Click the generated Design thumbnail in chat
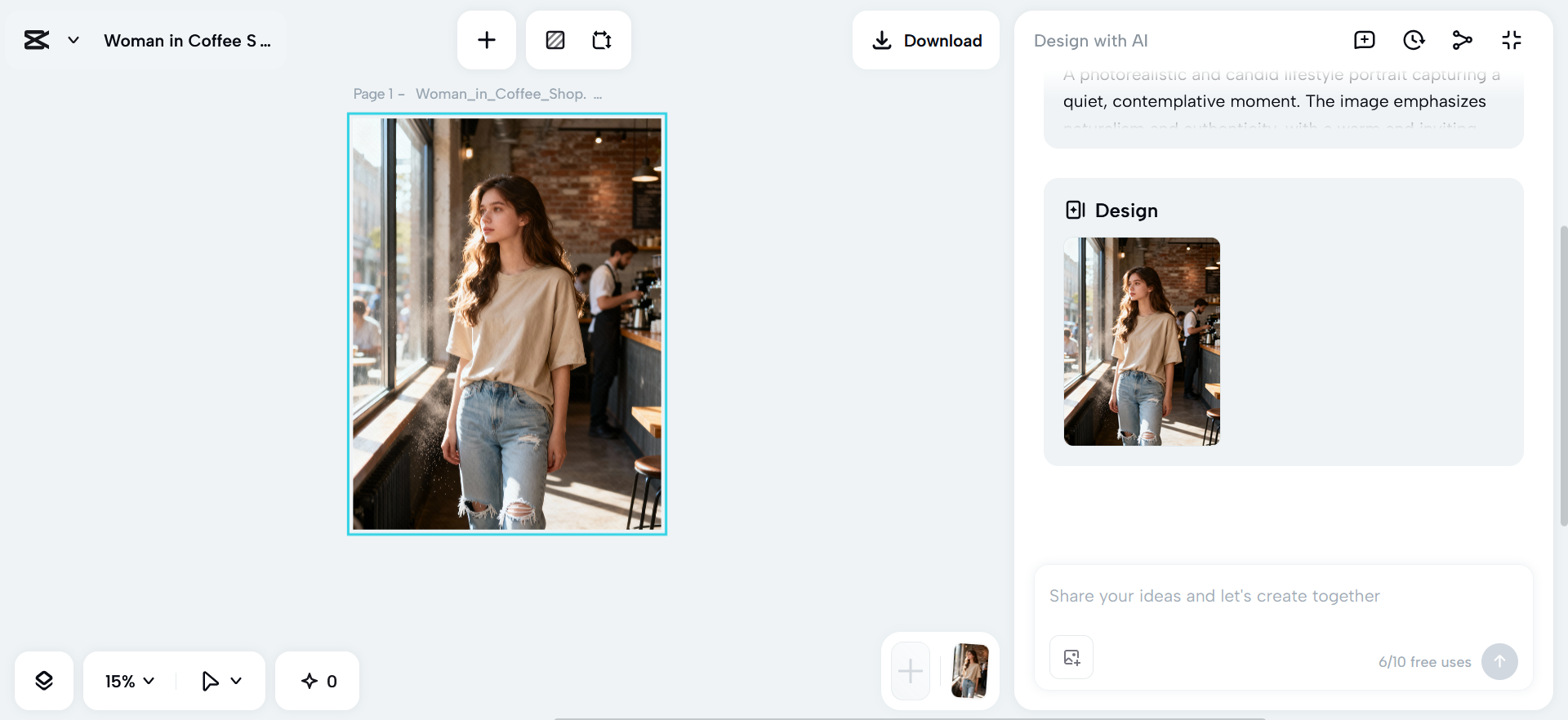This screenshot has width=1568, height=720. [1141, 341]
